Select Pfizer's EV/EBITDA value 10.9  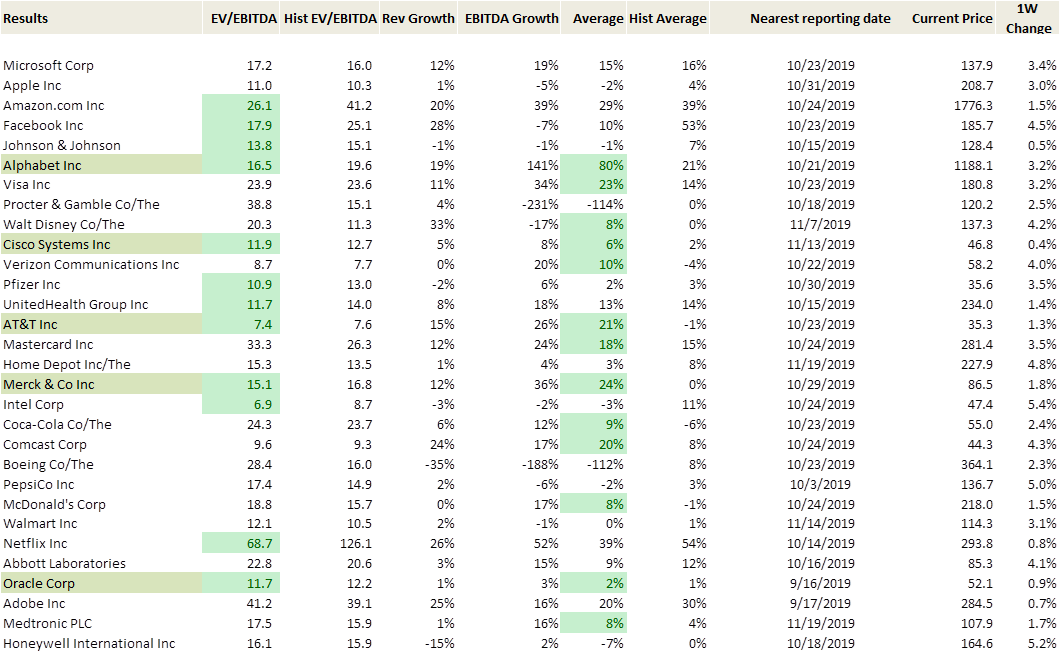(241, 284)
